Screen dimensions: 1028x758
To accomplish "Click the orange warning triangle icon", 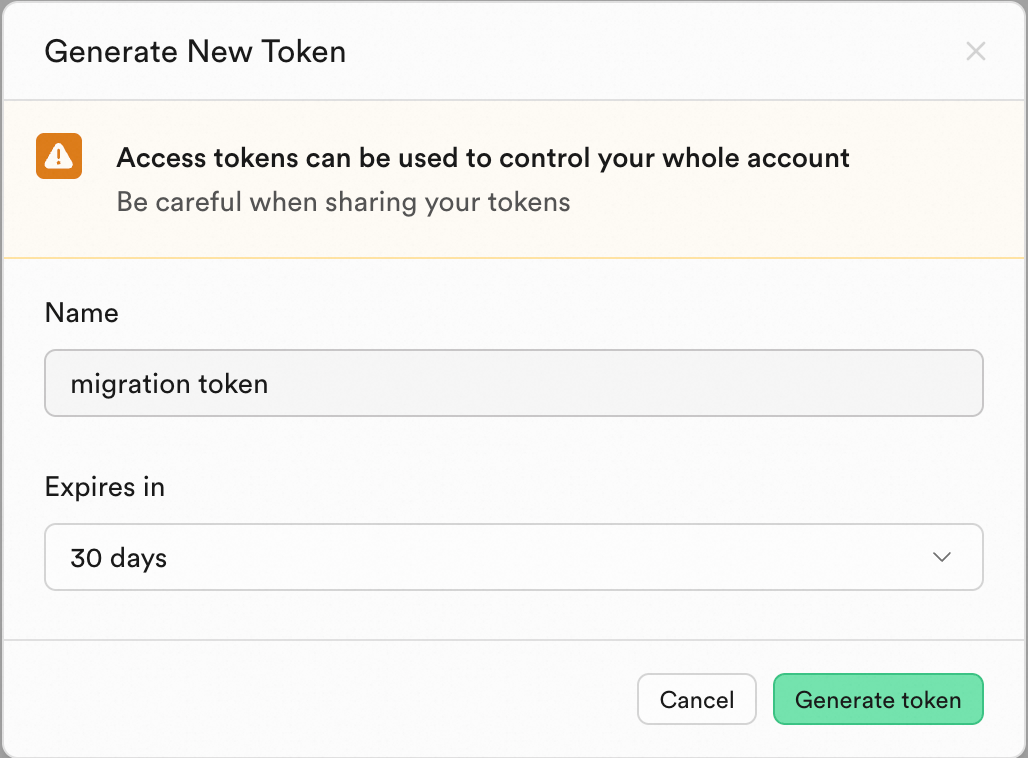I will [59, 156].
